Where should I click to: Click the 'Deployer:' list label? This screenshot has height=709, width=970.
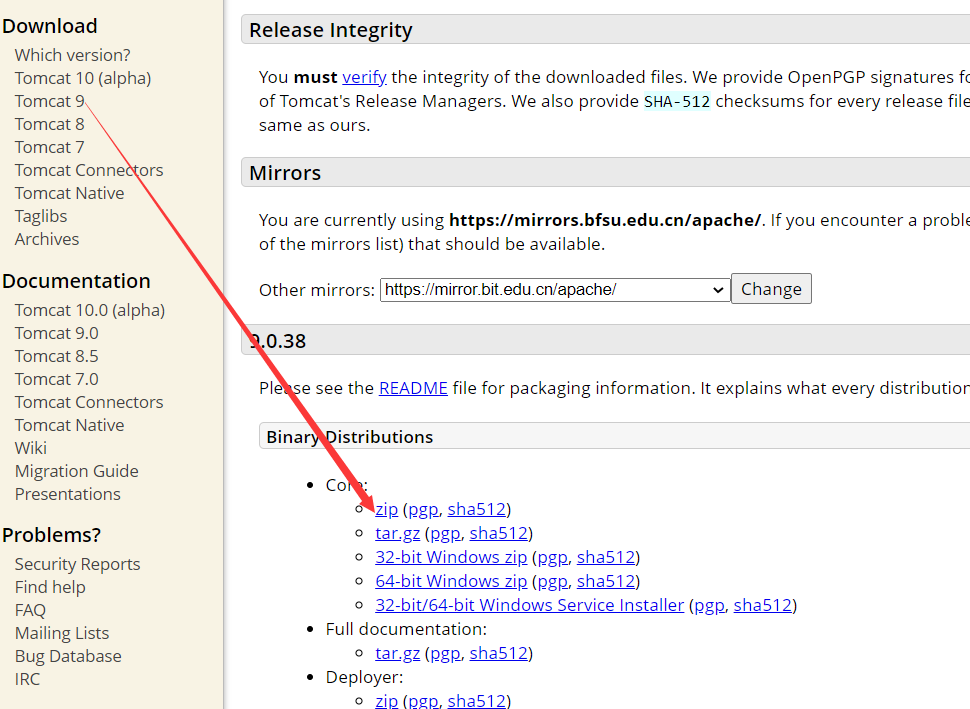(x=364, y=677)
